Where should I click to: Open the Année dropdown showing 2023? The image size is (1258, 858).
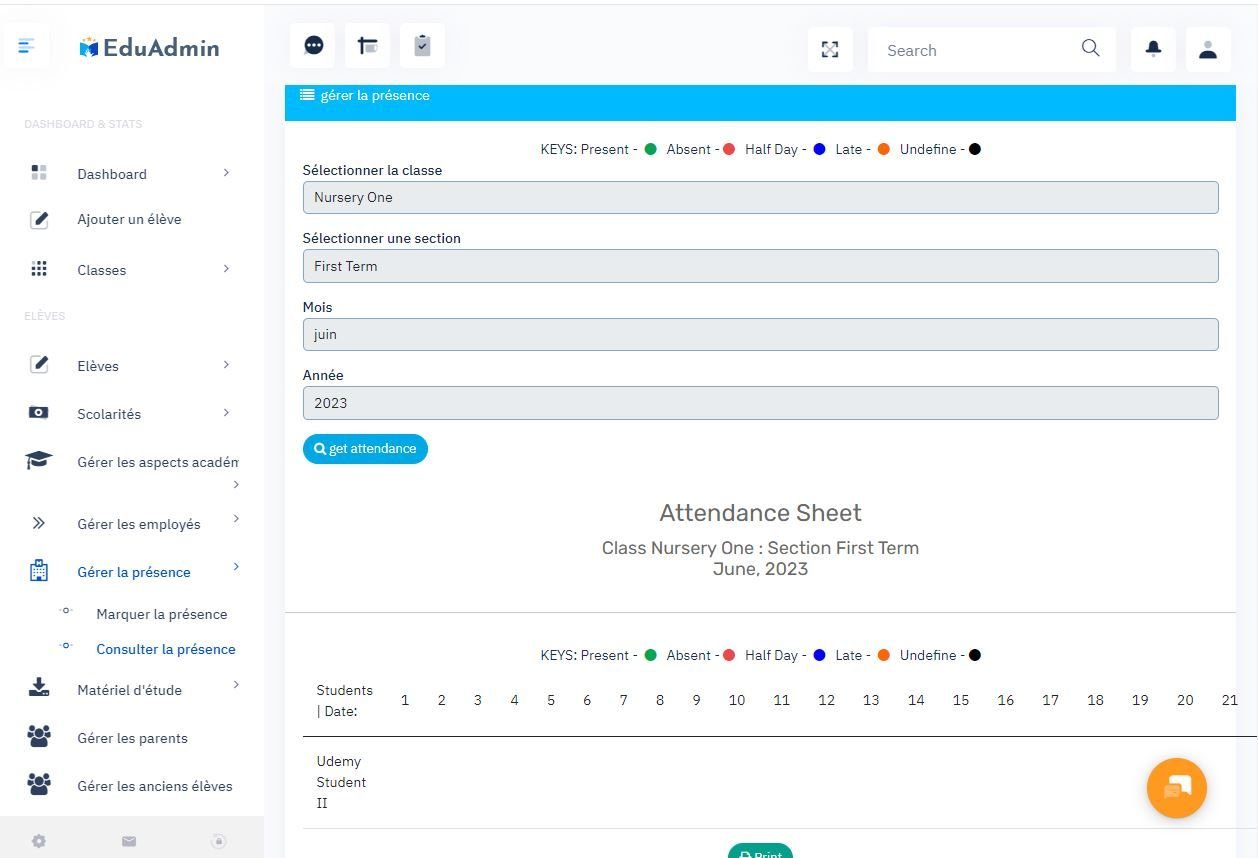760,403
